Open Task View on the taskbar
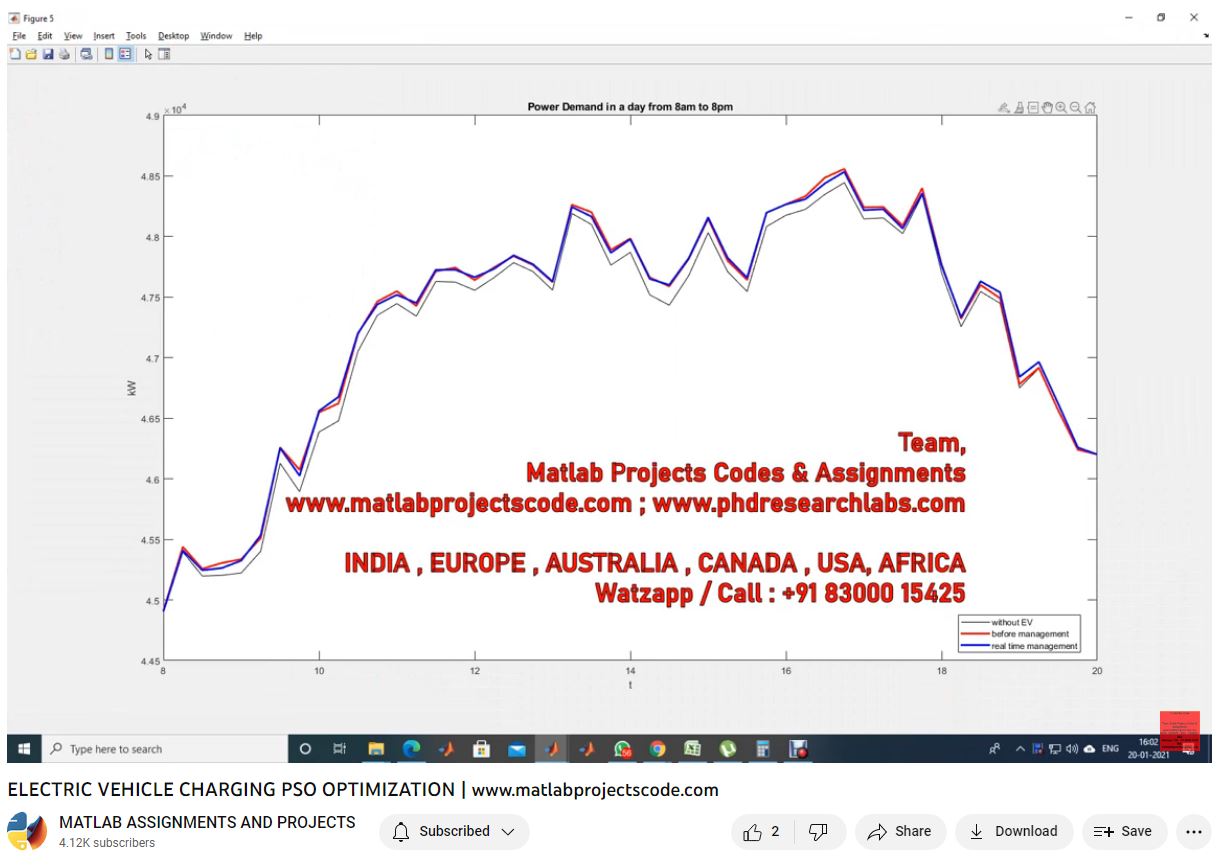 [x=339, y=748]
